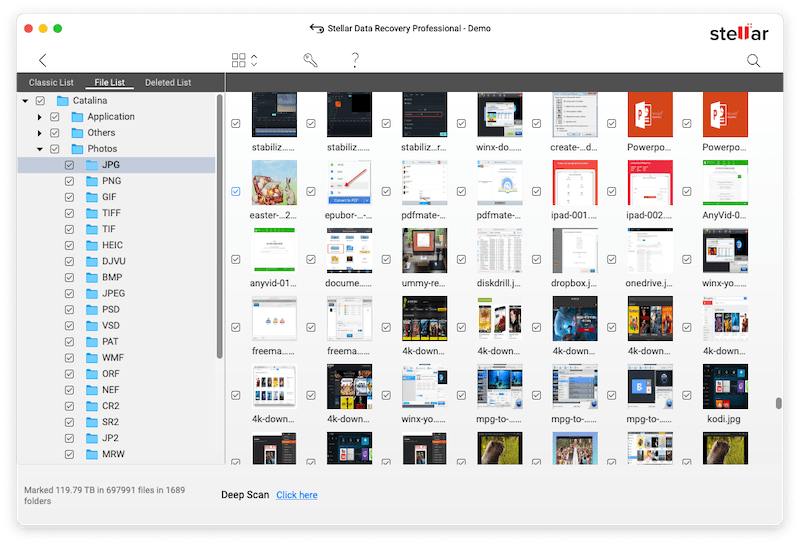This screenshot has width=800, height=545.
Task: Select the kodi.jpg thumbnail
Action: [724, 386]
